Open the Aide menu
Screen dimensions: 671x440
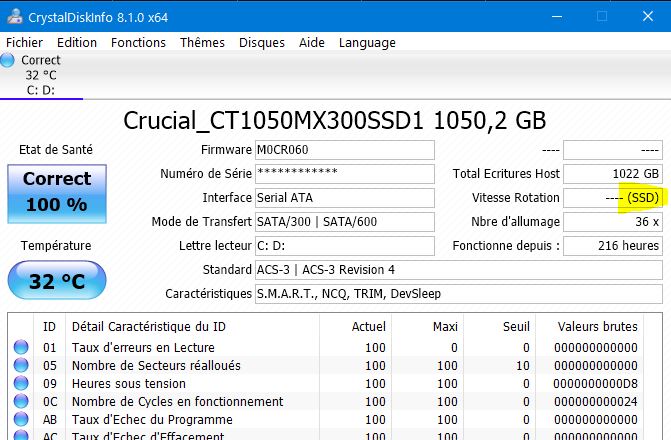312,42
